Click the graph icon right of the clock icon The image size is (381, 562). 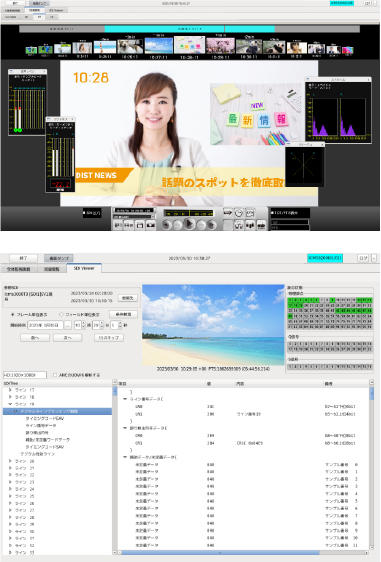[250, 213]
